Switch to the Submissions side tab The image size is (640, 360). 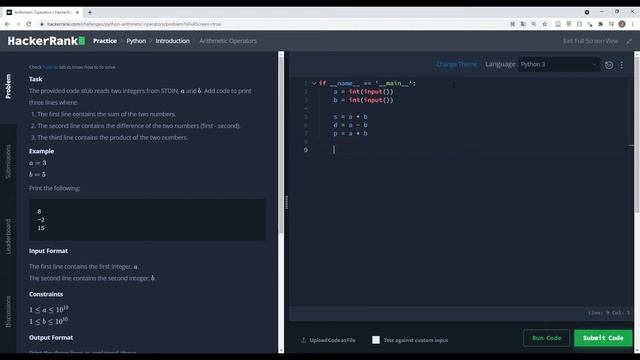coord(8,162)
